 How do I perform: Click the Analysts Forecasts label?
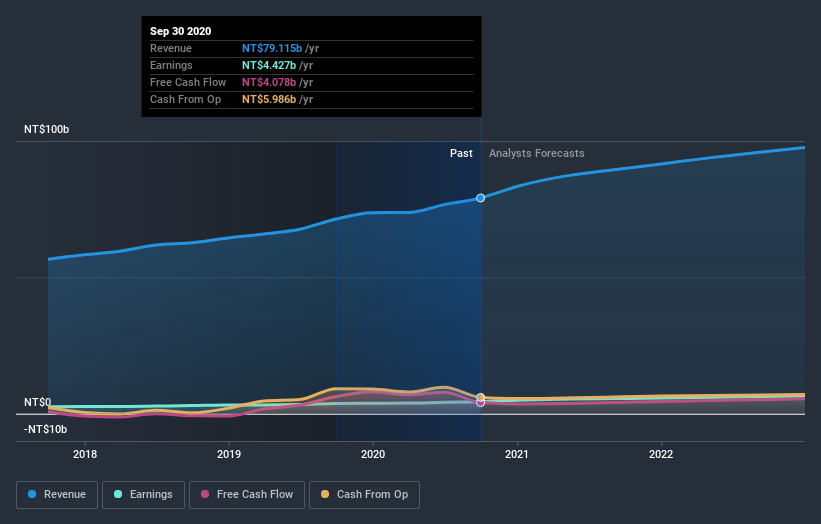[x=537, y=153]
